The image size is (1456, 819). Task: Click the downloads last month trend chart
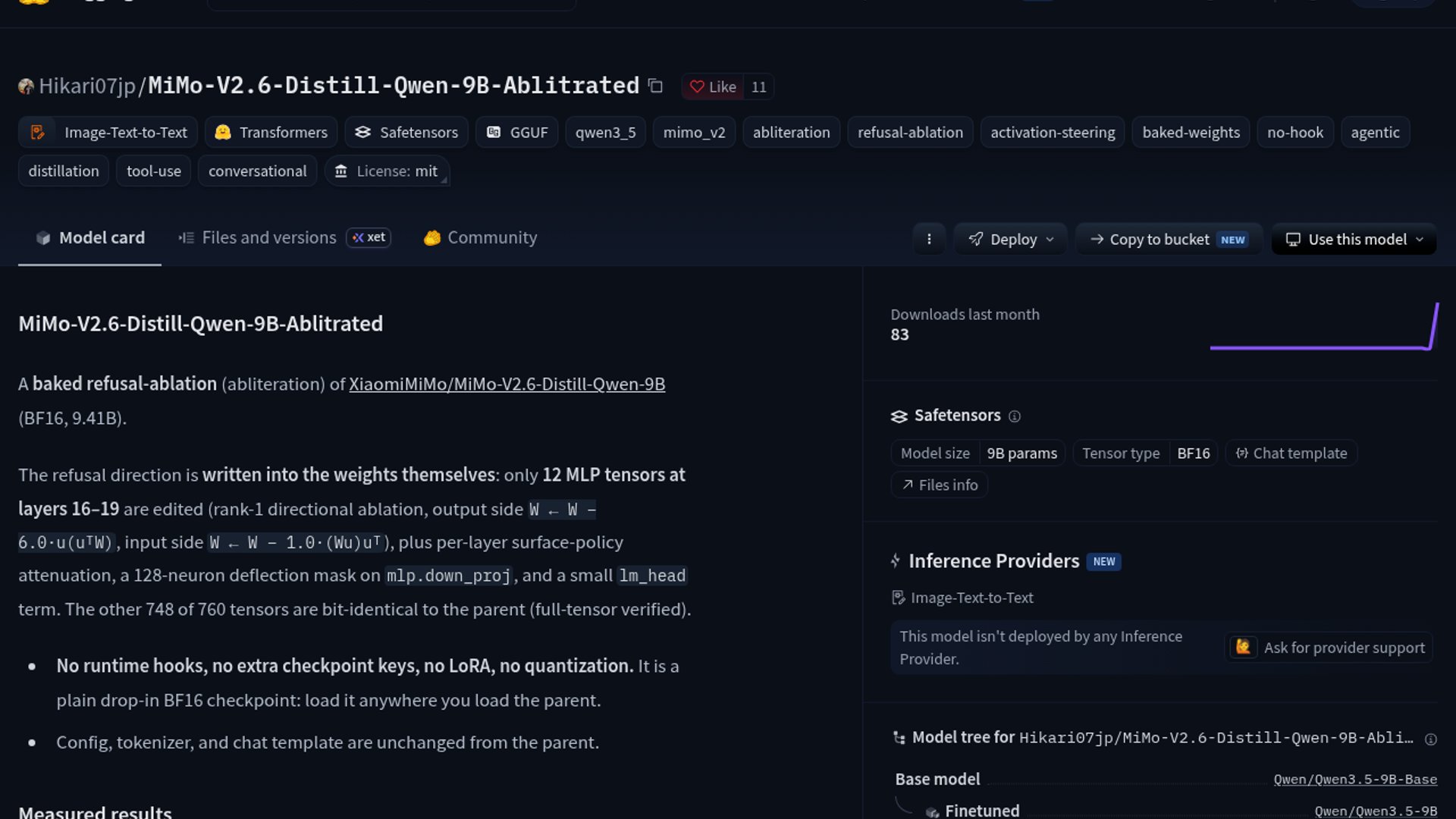coord(1324,328)
